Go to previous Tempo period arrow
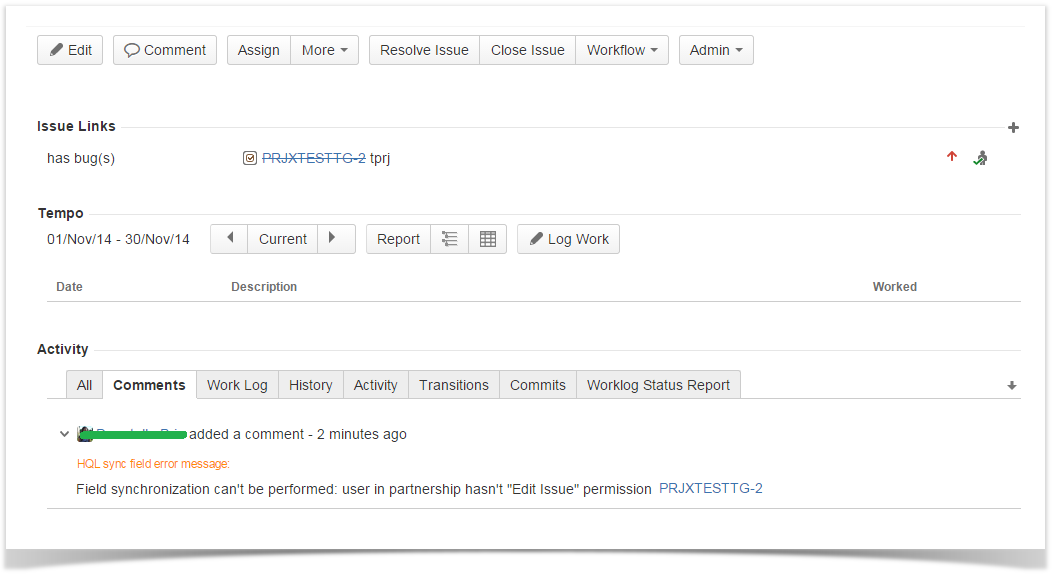This screenshot has width=1059, height=578. (x=229, y=239)
